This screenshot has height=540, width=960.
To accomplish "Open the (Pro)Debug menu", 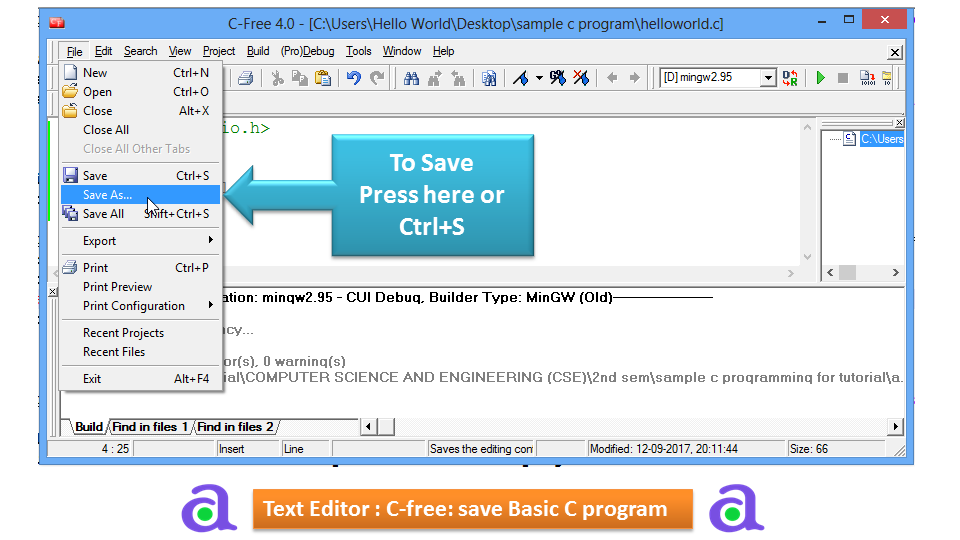I will point(307,51).
